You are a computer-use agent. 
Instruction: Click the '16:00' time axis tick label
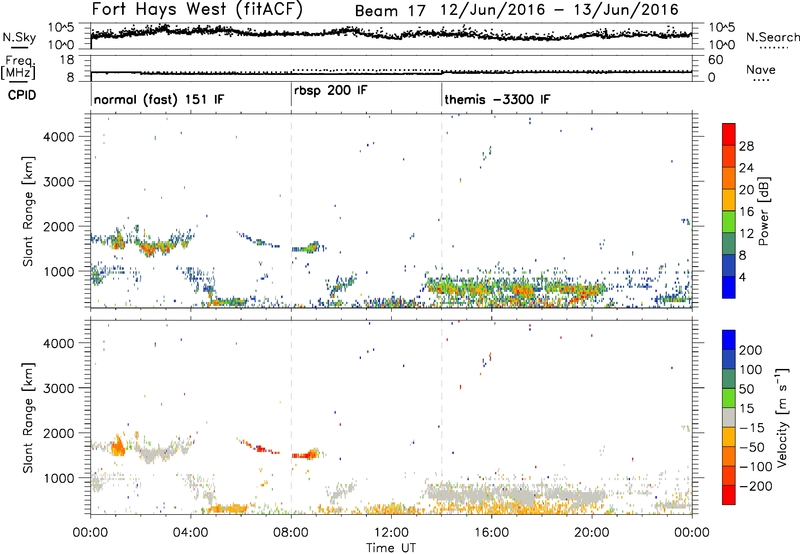tap(491, 533)
